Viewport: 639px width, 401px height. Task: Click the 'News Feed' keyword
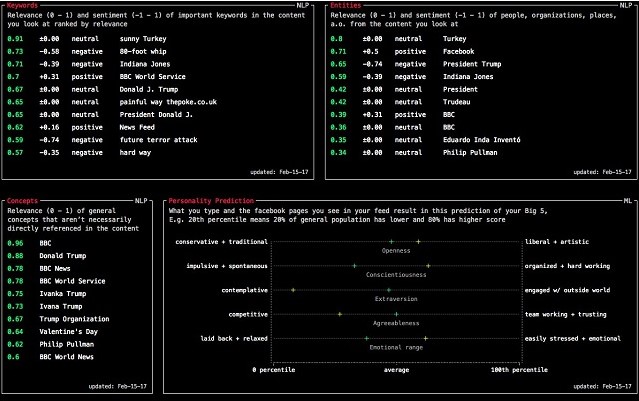click(x=137, y=128)
